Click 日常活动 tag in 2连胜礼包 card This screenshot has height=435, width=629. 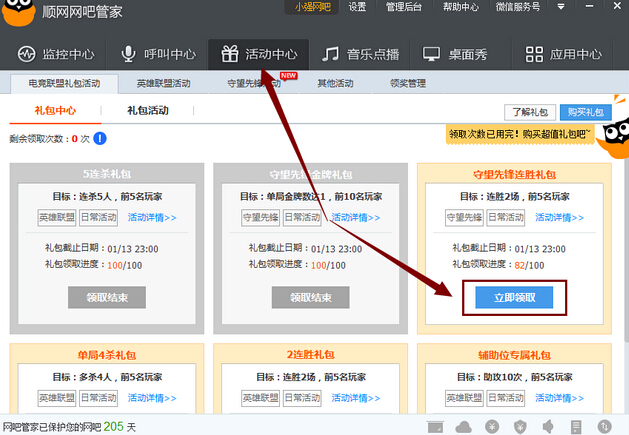tap(302, 398)
